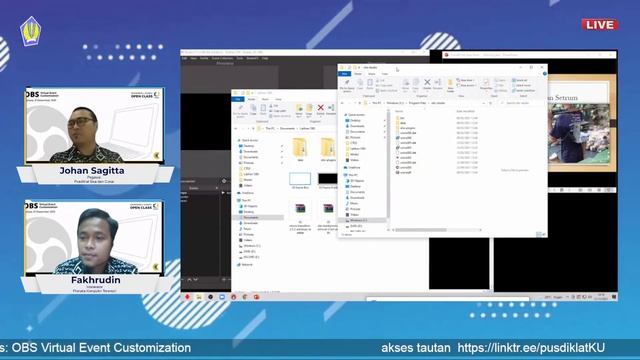Open the gear settings icon in OBS window
Viewport: 640px width, 360px height.
click(x=224, y=181)
